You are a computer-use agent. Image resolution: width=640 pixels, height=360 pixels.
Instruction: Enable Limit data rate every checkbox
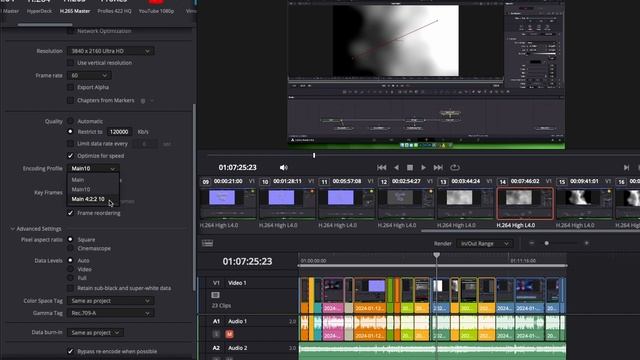click(x=71, y=144)
